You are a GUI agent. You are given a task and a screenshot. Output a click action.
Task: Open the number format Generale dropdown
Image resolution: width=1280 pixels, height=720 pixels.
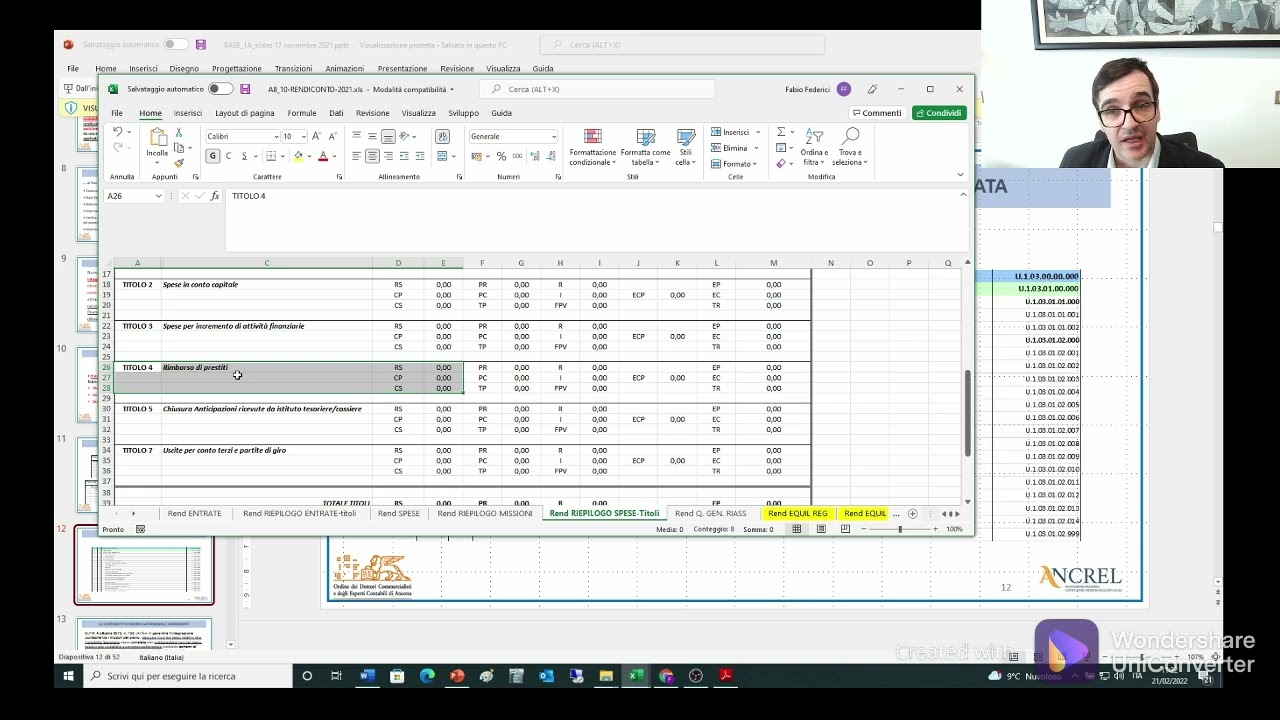553,136
